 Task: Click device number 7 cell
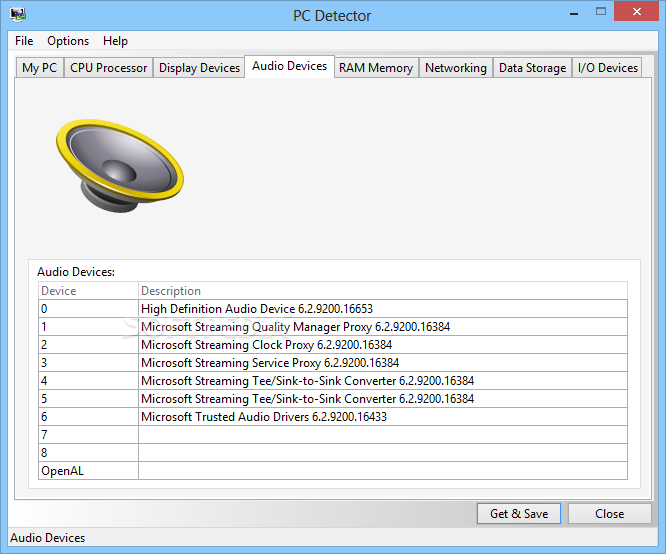coord(88,435)
